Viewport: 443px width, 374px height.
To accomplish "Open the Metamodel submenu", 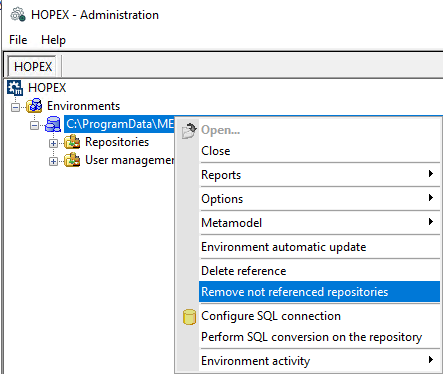I will point(319,223).
